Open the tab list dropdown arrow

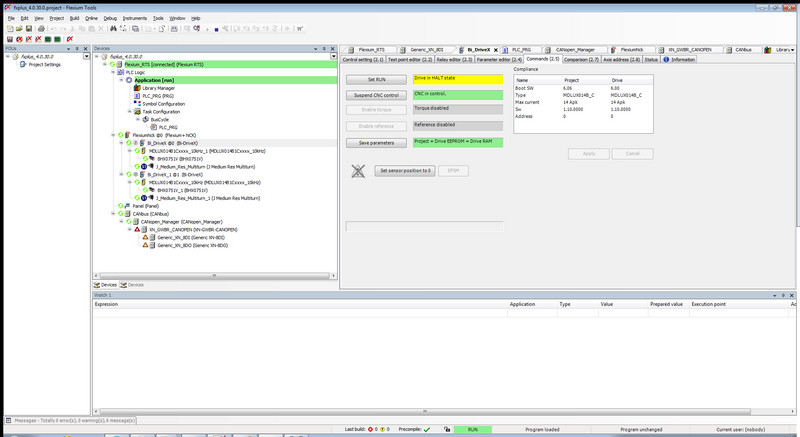pos(795,49)
